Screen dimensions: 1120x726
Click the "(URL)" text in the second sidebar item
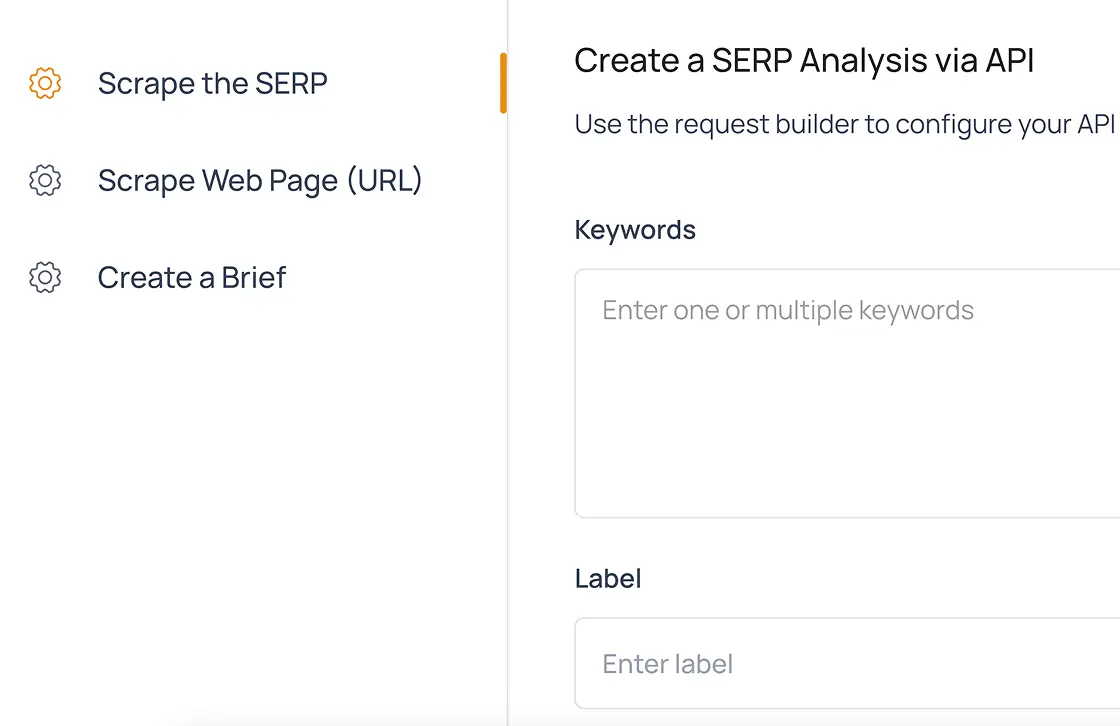click(384, 180)
